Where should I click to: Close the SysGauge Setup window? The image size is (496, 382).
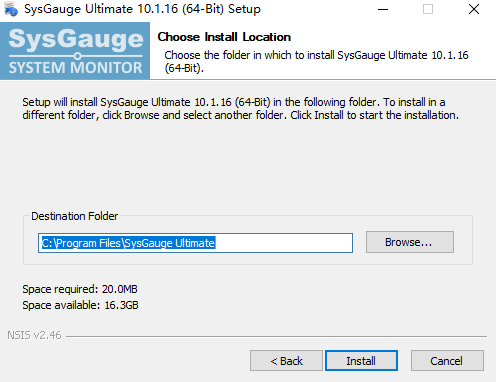[x=474, y=9]
